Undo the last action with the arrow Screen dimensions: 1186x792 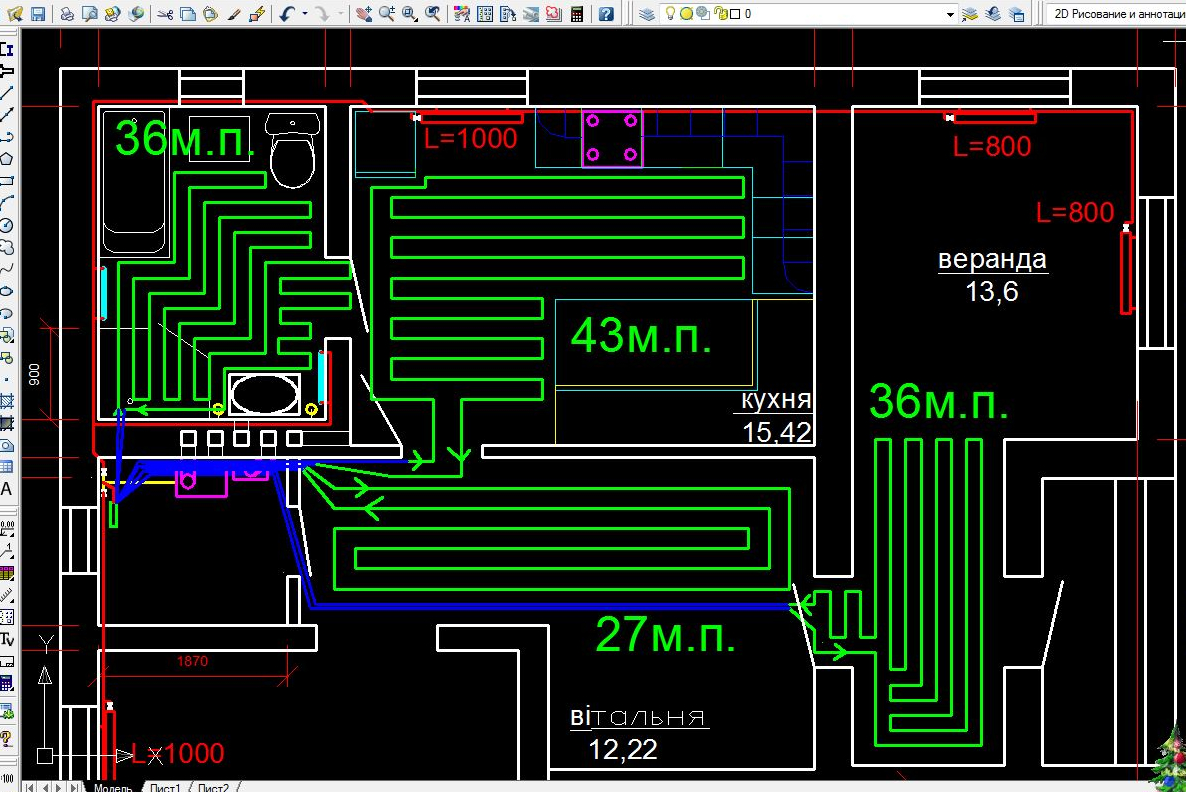tap(287, 13)
